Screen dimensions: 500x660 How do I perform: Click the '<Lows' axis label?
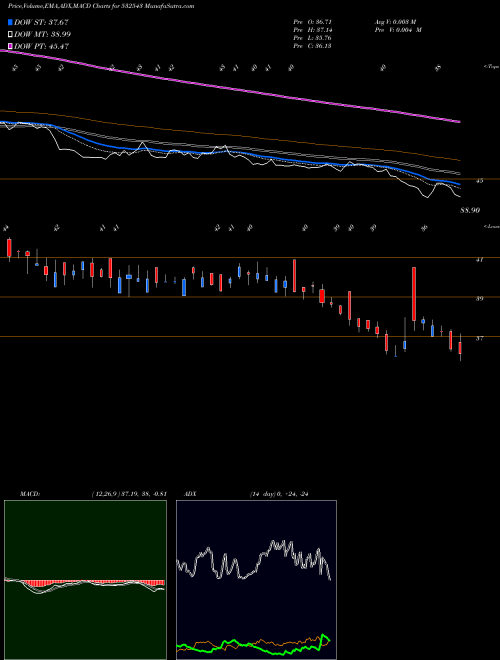[x=491, y=226]
